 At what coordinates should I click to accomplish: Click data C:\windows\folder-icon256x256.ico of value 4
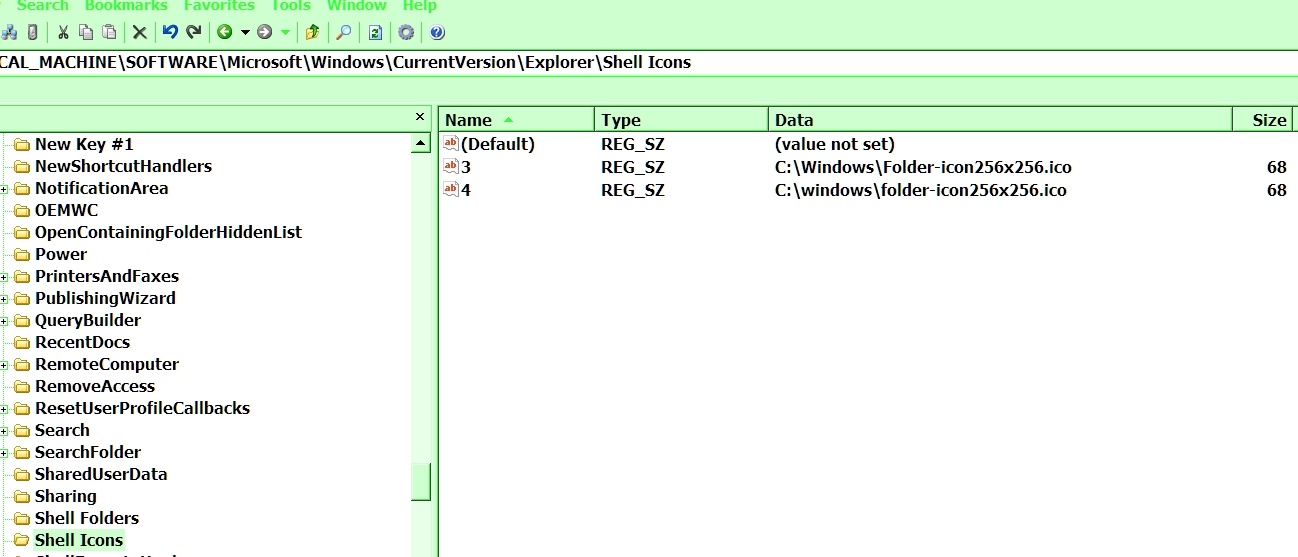[921, 190]
